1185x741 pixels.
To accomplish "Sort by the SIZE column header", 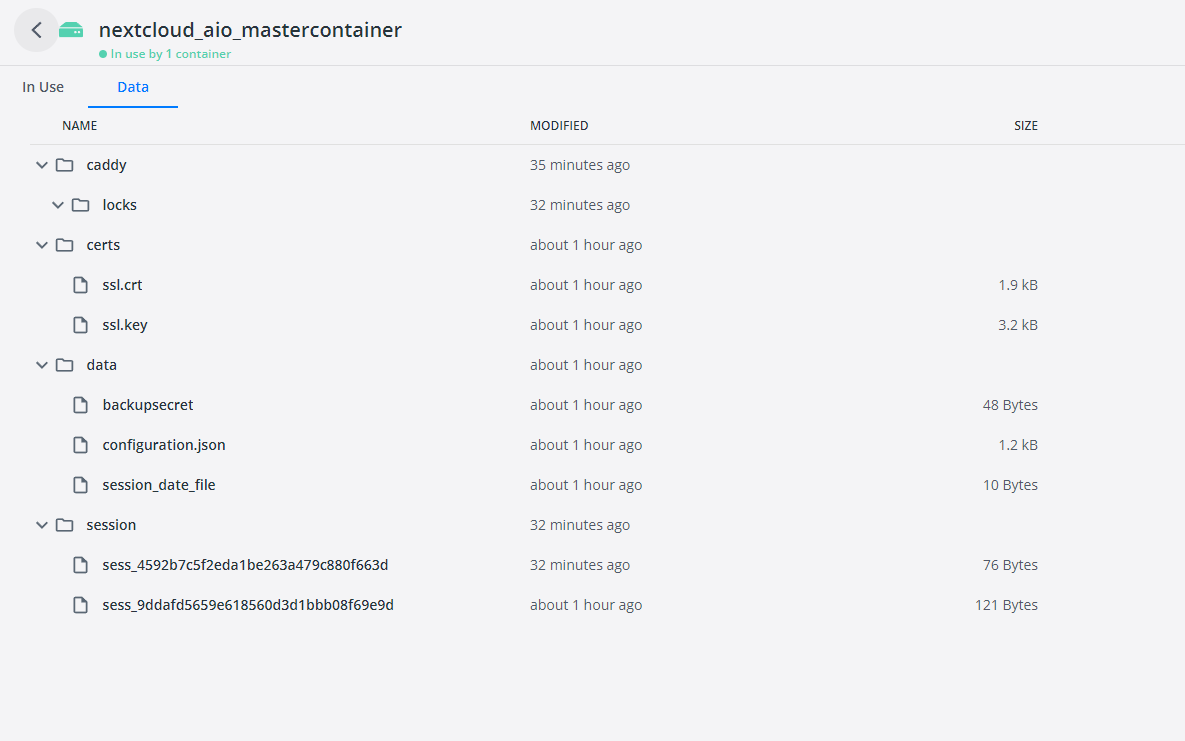I will pos(1026,126).
